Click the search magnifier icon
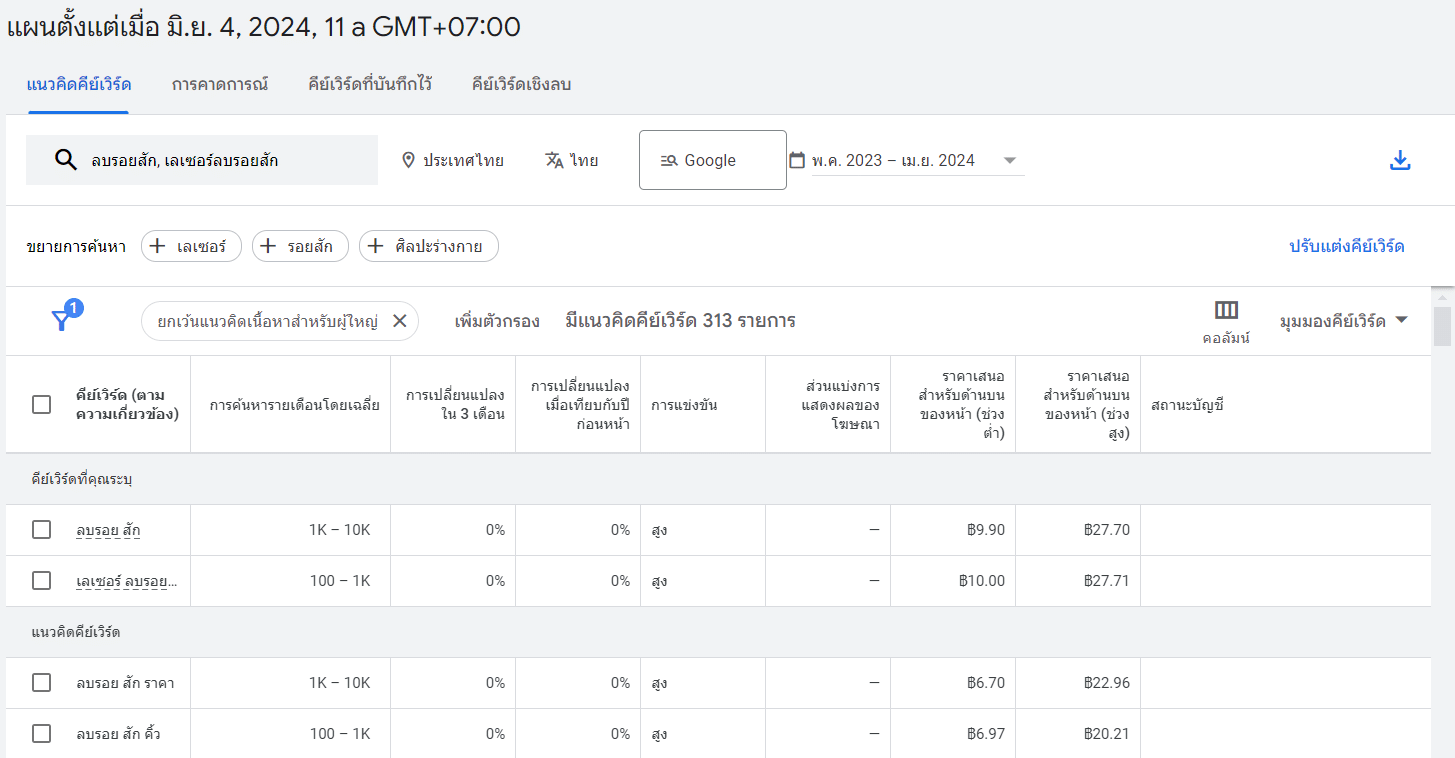Image resolution: width=1455 pixels, height=758 pixels. (x=66, y=160)
